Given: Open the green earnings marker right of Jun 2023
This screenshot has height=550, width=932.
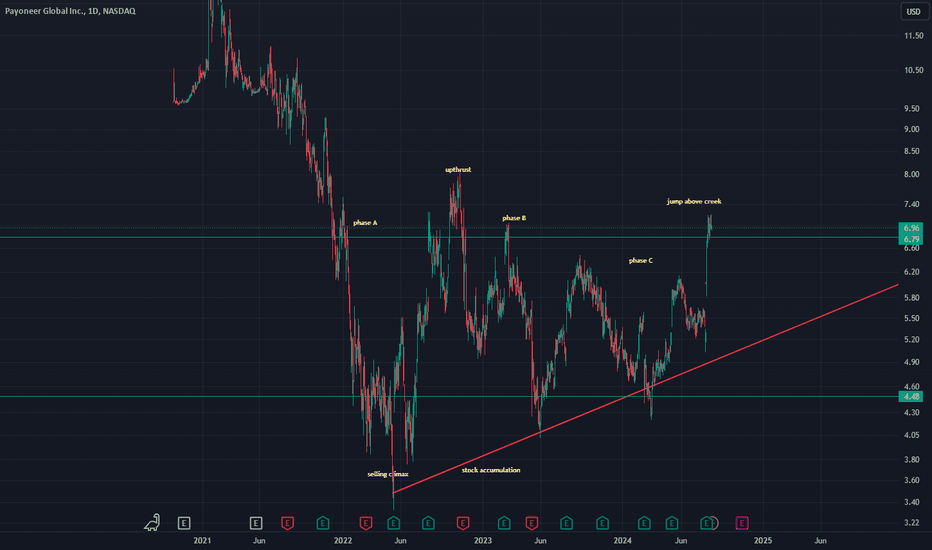Looking at the screenshot, I should click(566, 523).
